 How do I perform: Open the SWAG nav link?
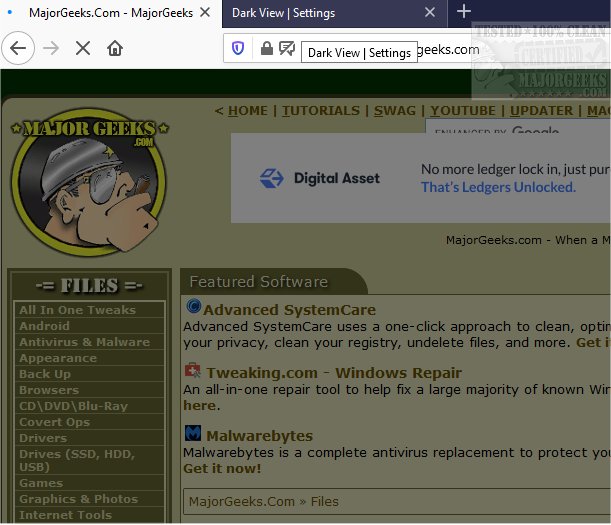coord(395,111)
